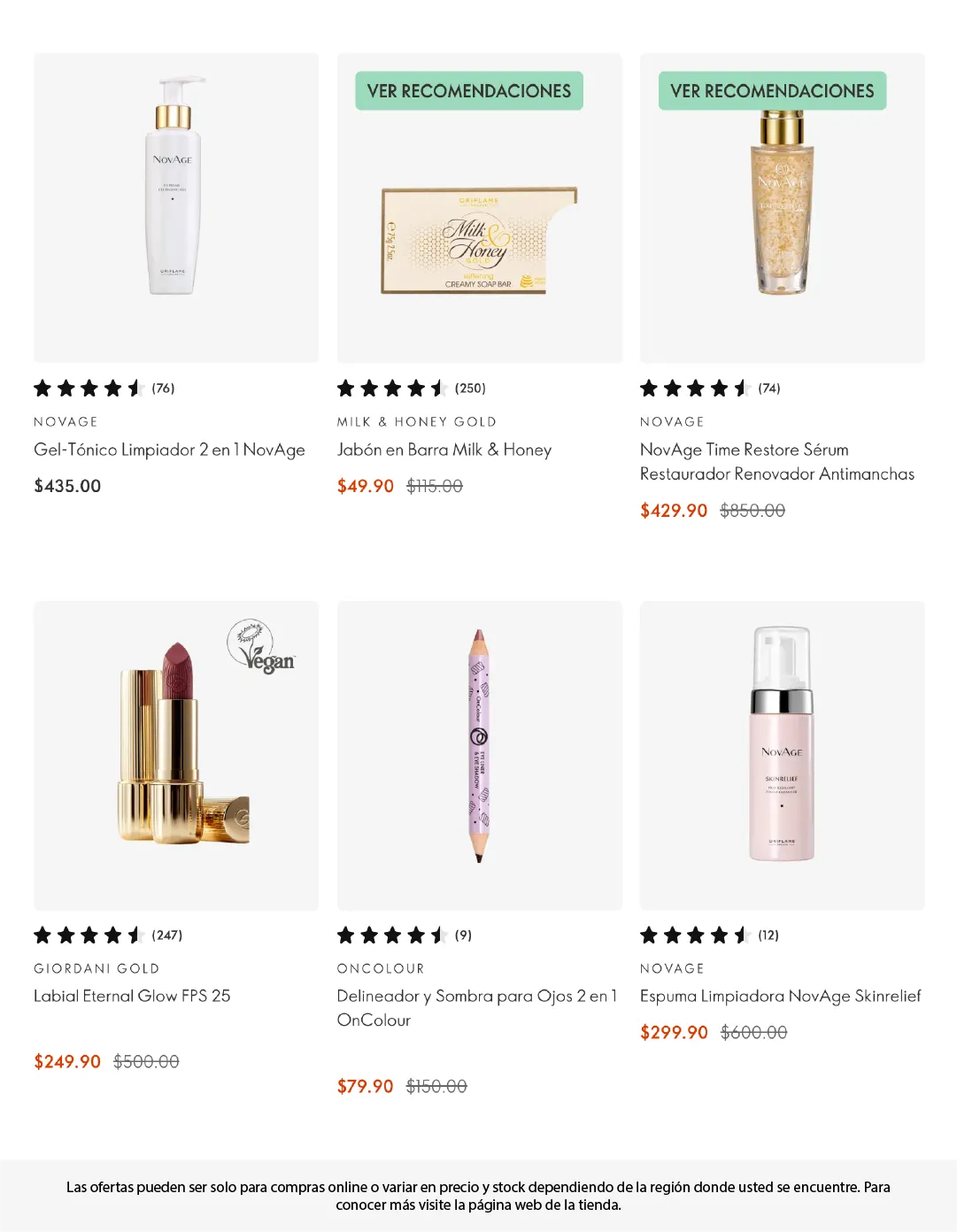Click Ver Recomendaciones on NovAge serum
Screen dimensions: 957x1232
click(x=772, y=91)
